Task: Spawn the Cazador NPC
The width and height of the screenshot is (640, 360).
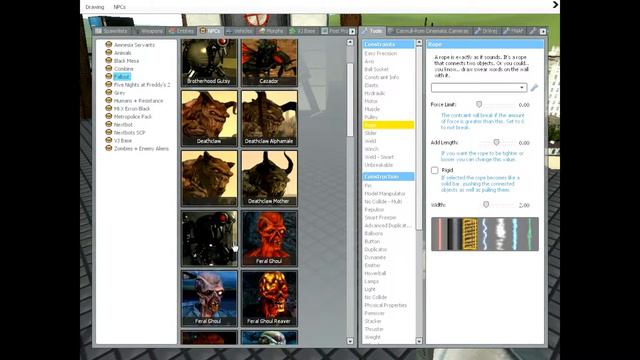Action: [269, 62]
